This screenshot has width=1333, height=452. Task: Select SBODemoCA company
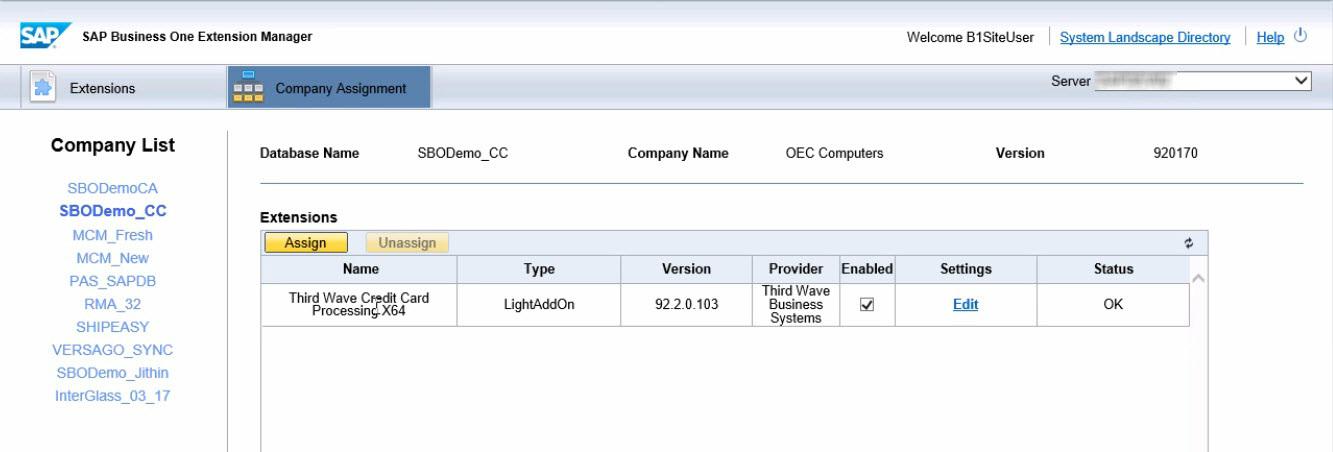[113, 188]
